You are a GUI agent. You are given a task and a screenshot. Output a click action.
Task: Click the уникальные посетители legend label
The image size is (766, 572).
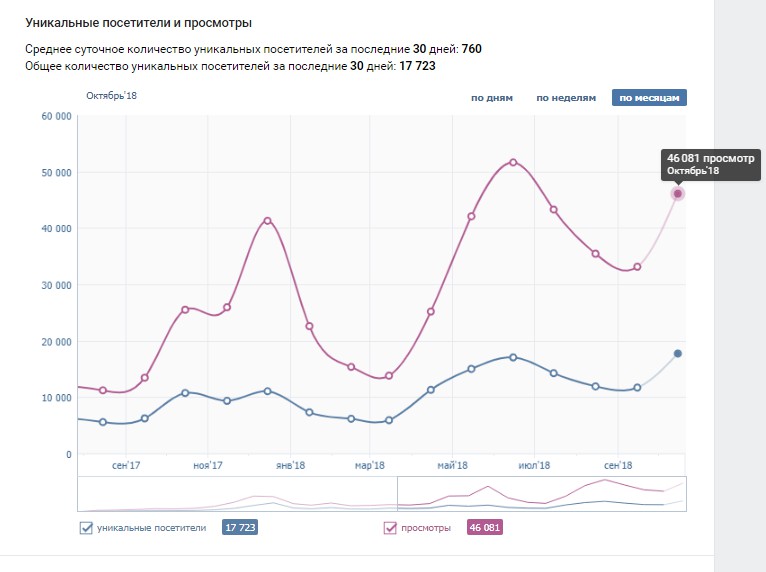(x=151, y=528)
